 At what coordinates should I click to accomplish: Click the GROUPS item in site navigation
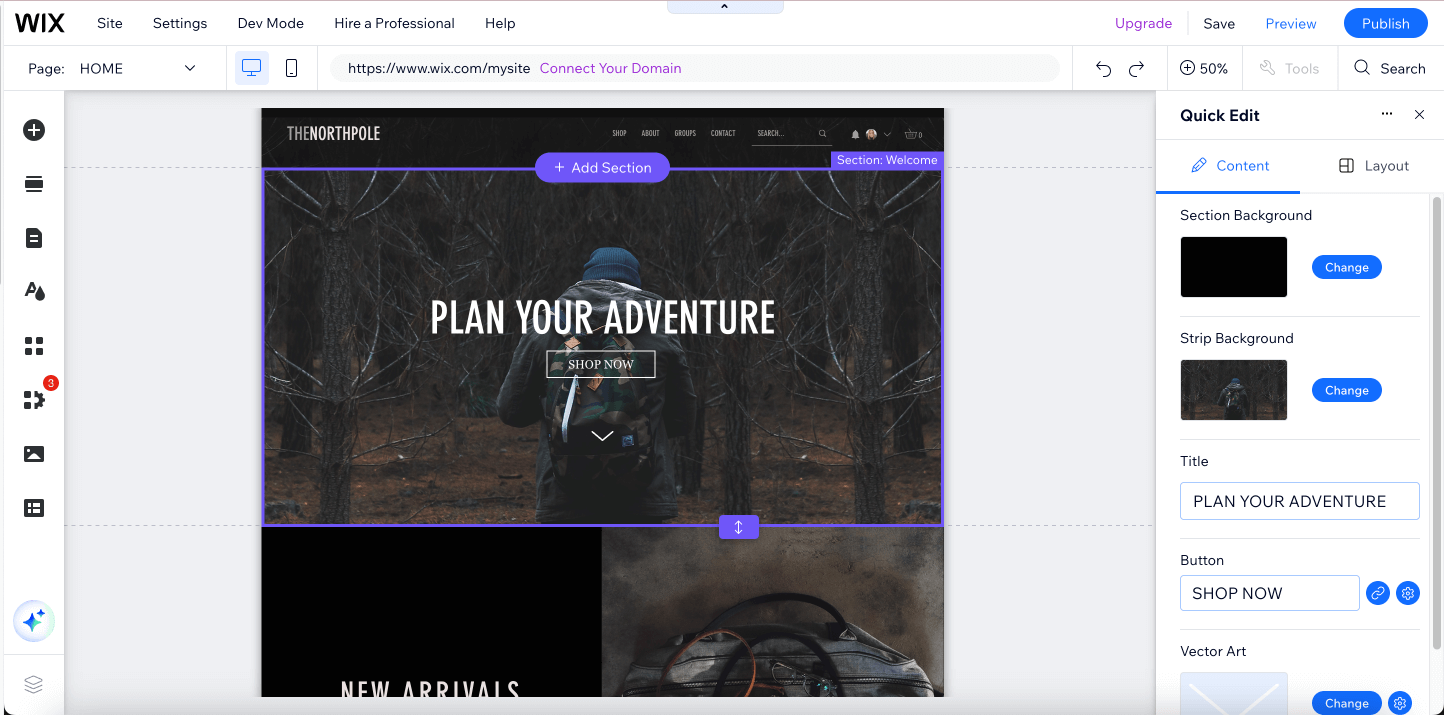(x=685, y=133)
